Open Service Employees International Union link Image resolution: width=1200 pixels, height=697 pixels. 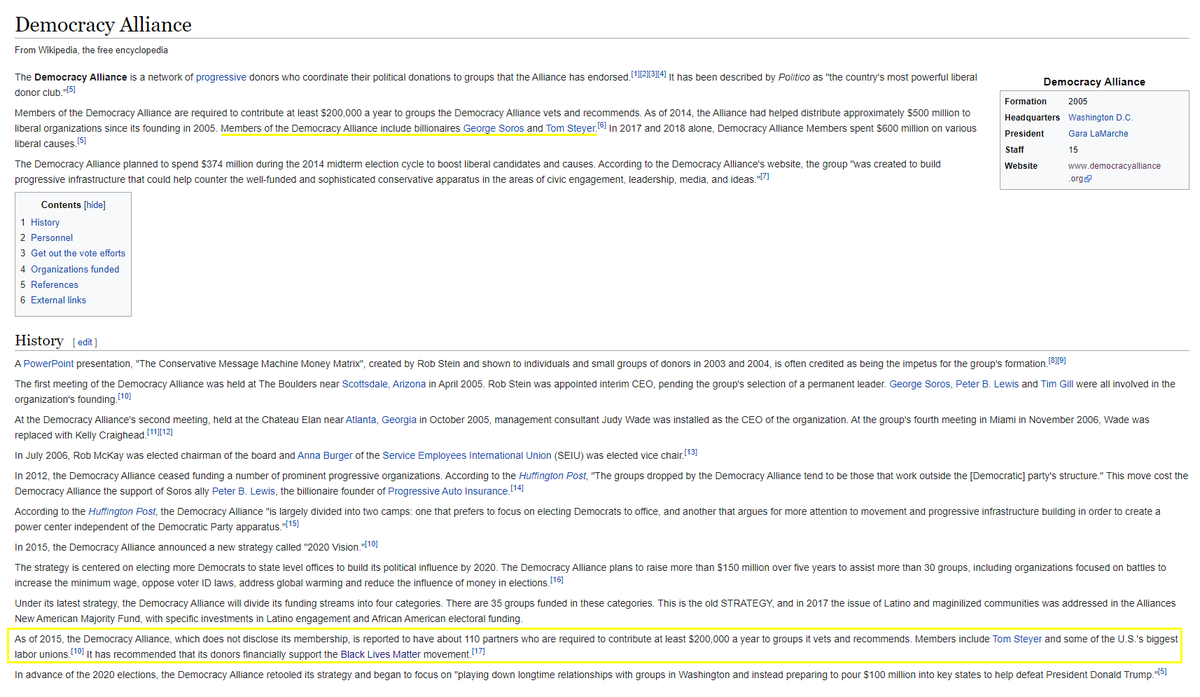coord(468,455)
